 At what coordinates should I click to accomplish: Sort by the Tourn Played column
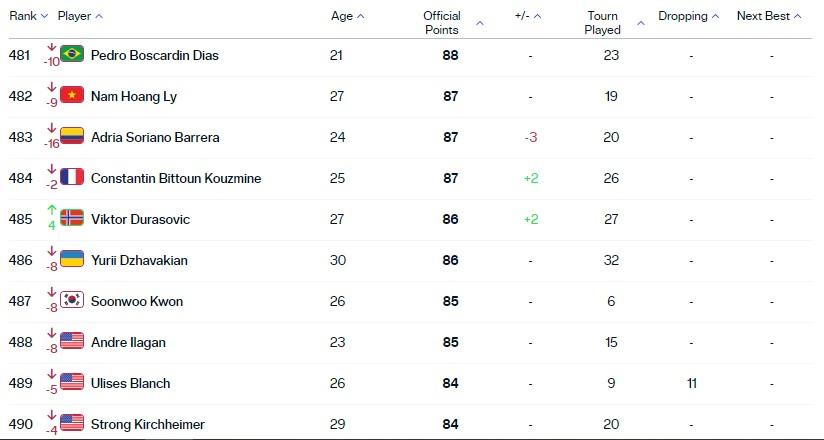tap(614, 23)
